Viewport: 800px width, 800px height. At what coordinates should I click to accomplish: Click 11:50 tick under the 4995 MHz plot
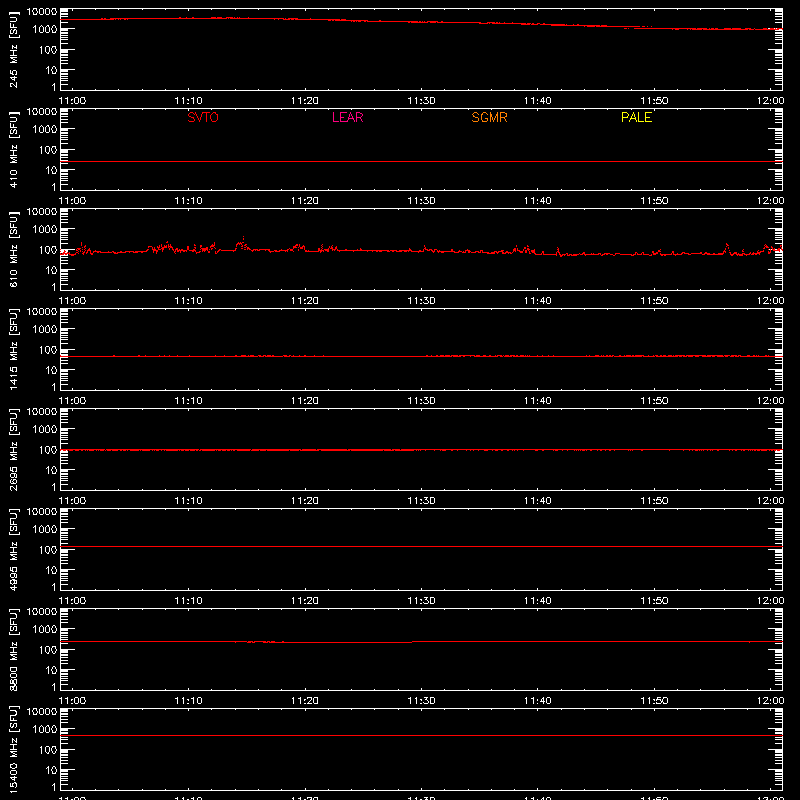(x=654, y=601)
